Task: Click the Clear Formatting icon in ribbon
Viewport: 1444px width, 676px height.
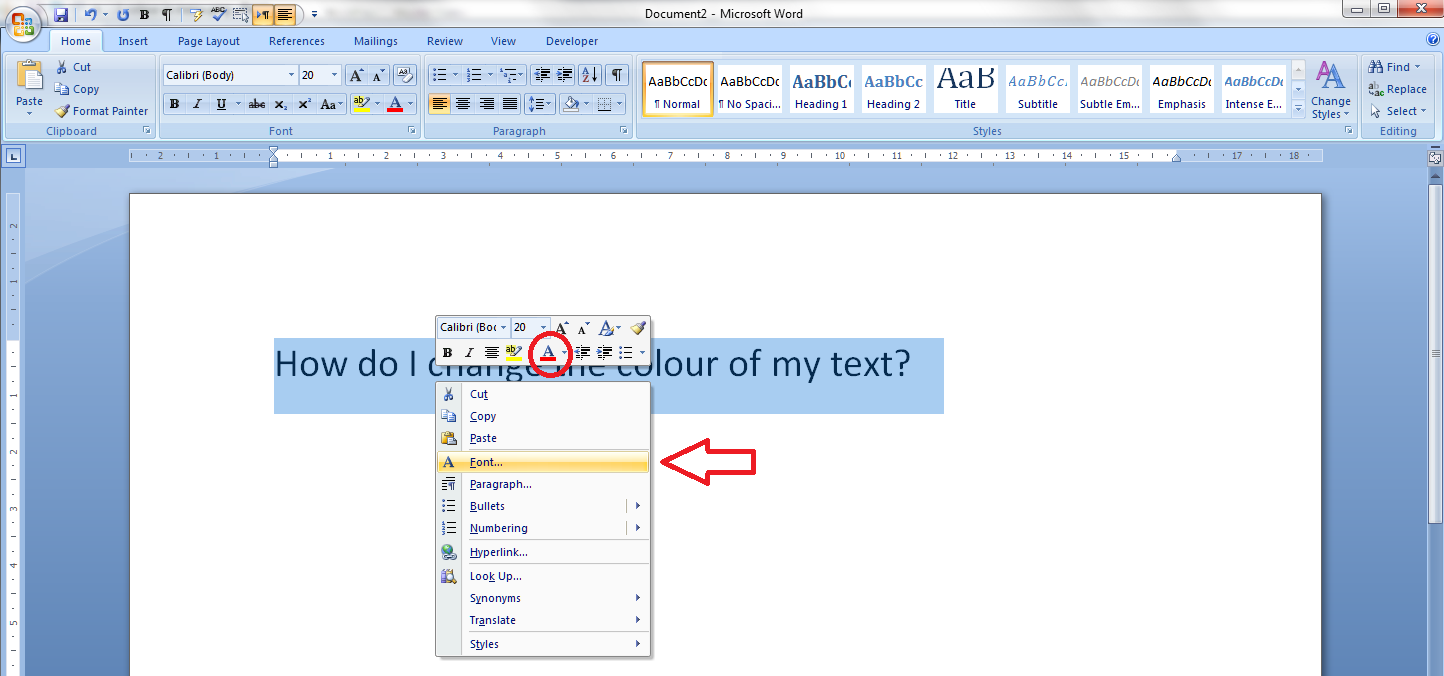Action: pyautogui.click(x=405, y=75)
